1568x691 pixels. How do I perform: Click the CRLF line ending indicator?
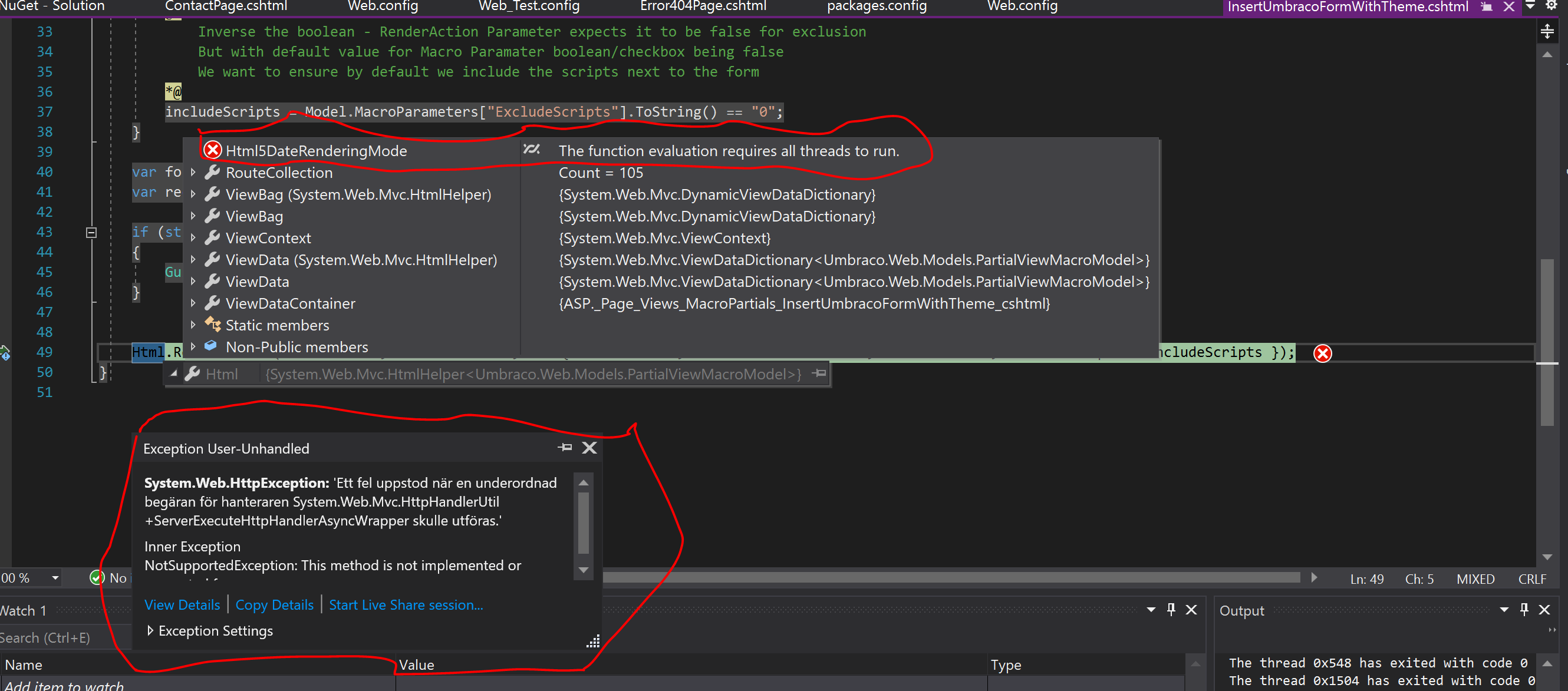pos(1532,579)
